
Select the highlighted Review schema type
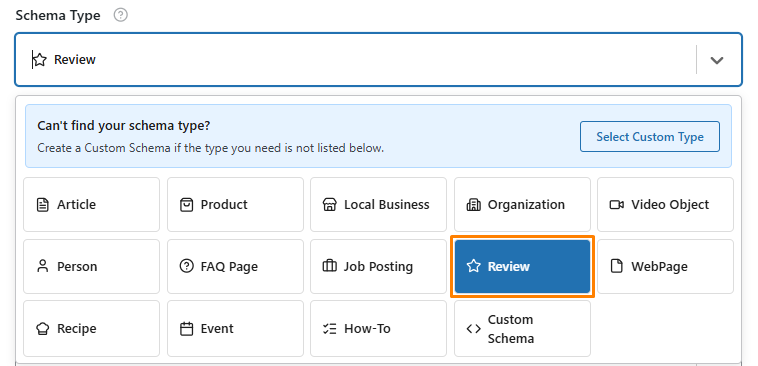click(522, 266)
